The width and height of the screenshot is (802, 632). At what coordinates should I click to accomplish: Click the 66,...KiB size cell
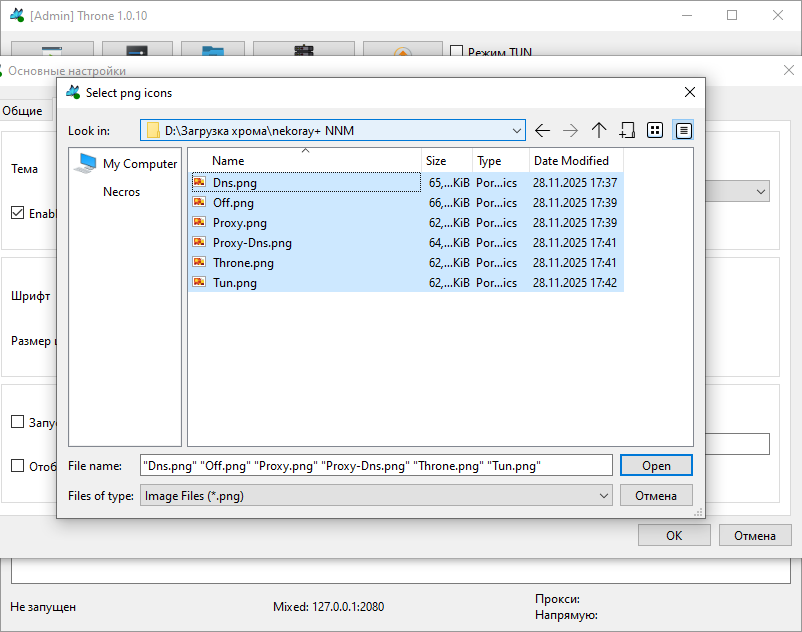449,202
